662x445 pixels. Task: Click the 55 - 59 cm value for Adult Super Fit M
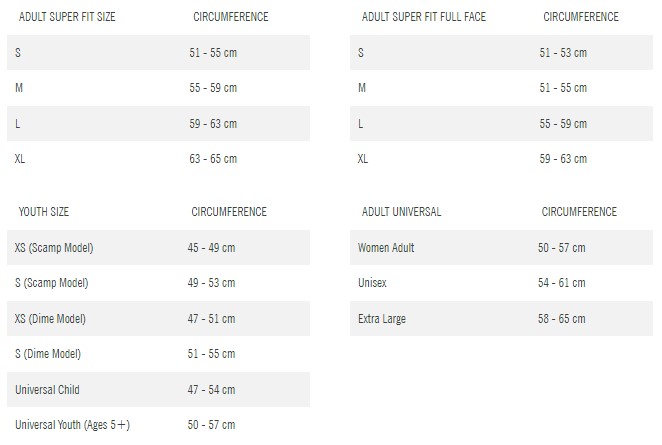coord(214,88)
